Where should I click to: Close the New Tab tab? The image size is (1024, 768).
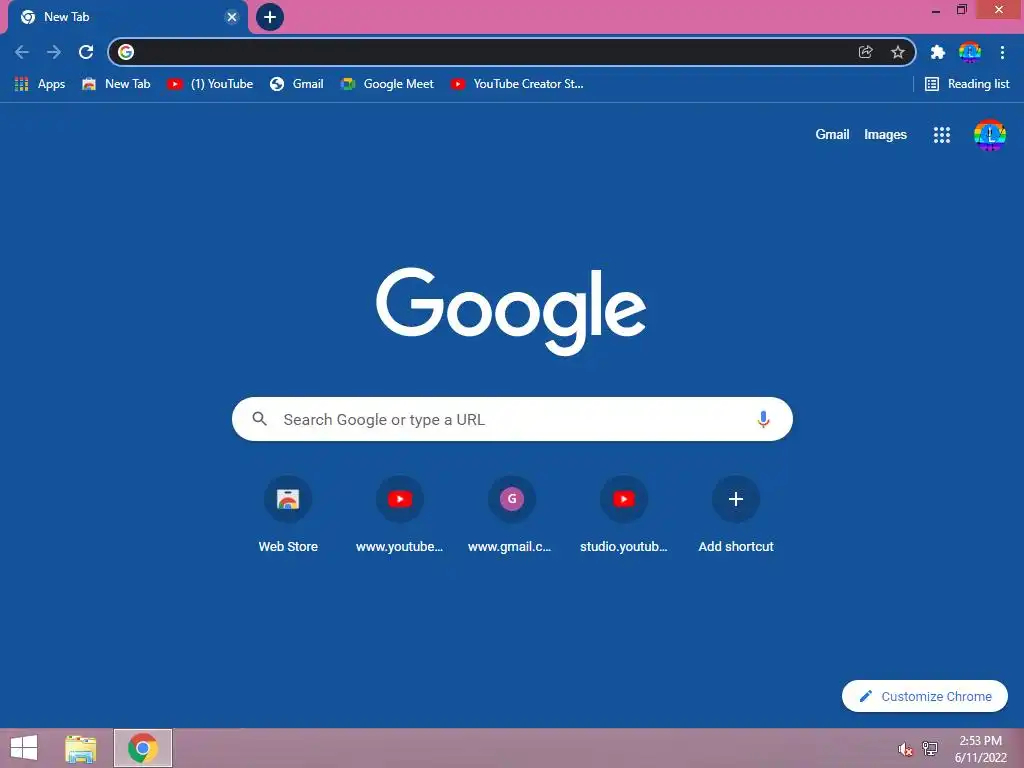(x=232, y=17)
